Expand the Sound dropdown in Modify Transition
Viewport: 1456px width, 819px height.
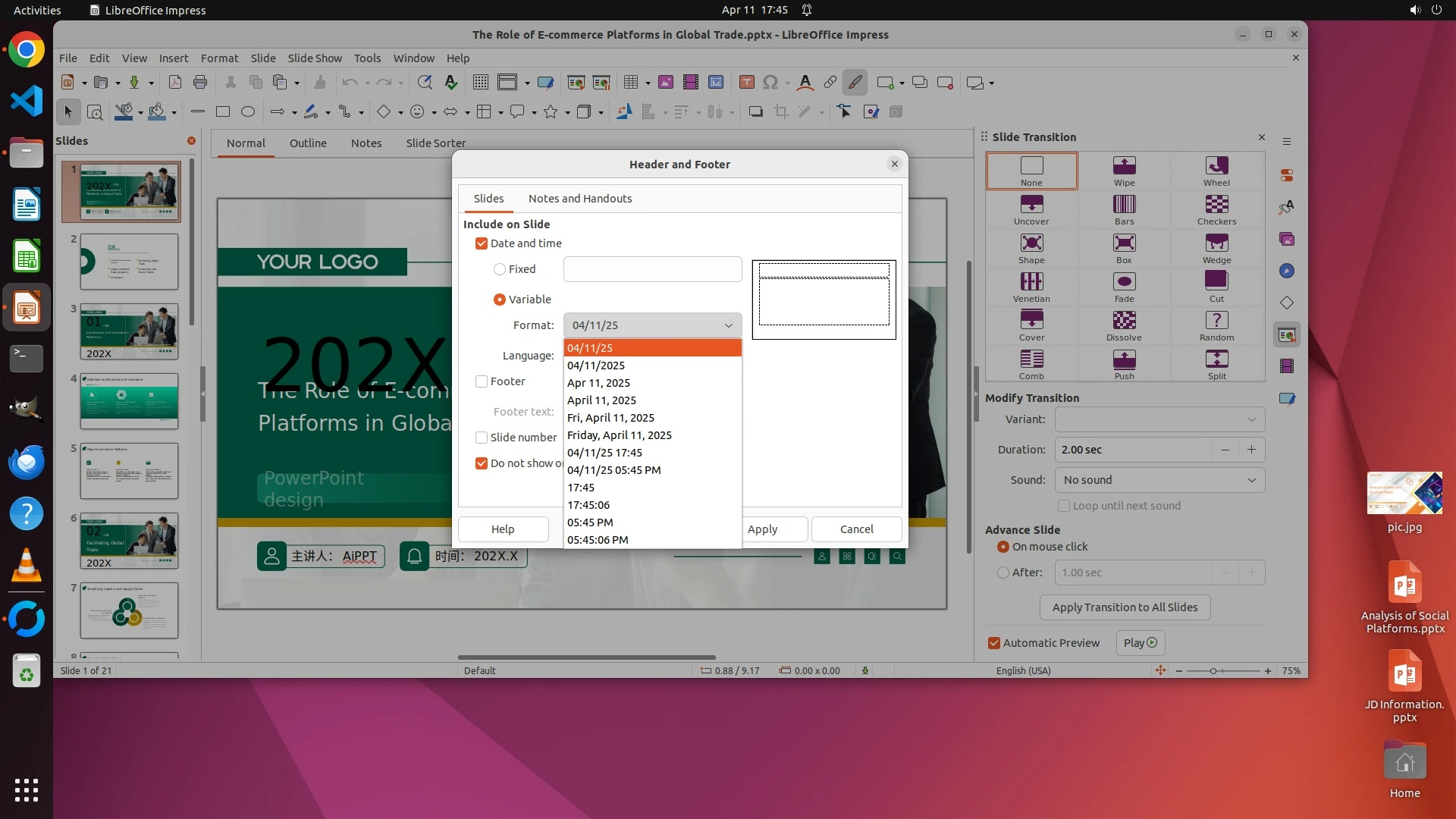click(x=1159, y=480)
